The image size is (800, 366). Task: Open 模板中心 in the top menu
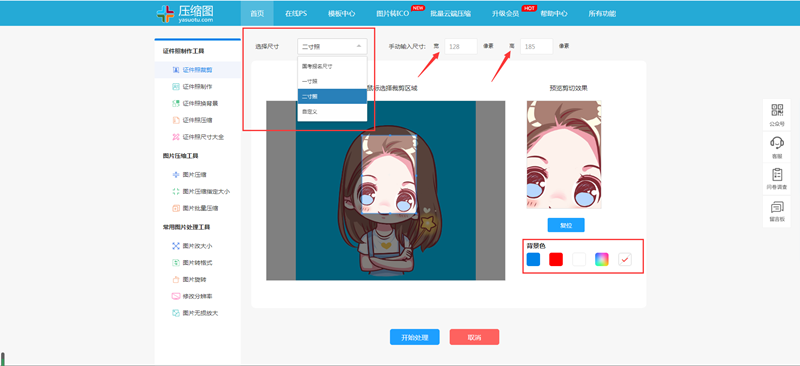click(x=341, y=14)
